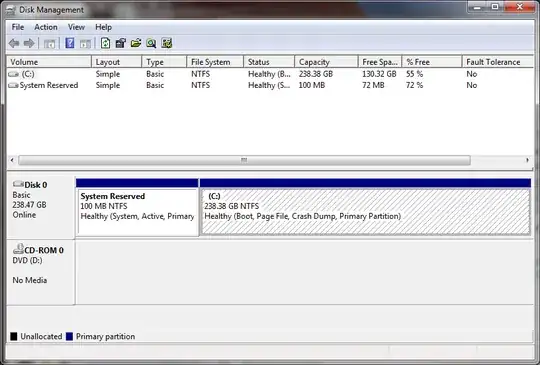Image resolution: width=540 pixels, height=365 pixels.
Task: Sort by the Type column header
Action: [164, 62]
